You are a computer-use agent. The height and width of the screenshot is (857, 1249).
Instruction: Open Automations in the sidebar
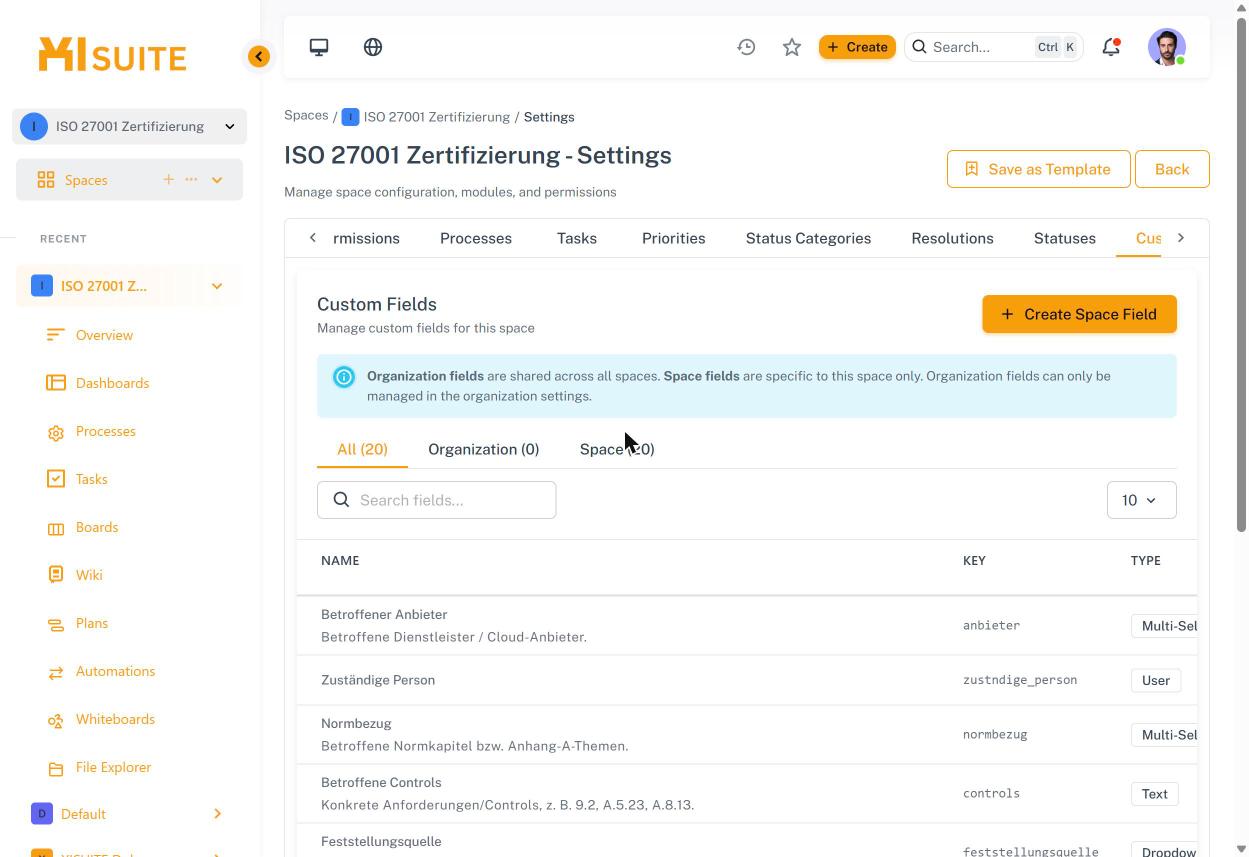pos(115,671)
